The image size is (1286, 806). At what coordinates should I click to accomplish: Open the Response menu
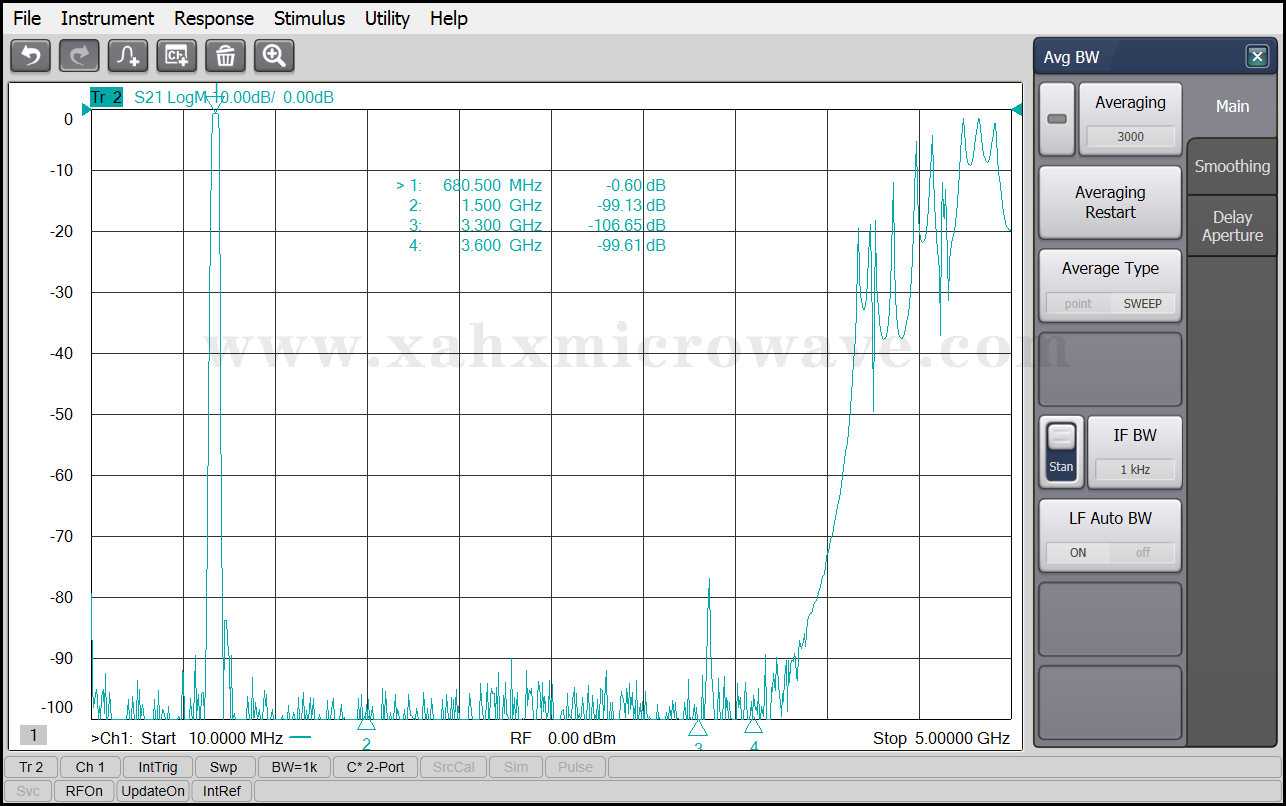pyautogui.click(x=214, y=18)
